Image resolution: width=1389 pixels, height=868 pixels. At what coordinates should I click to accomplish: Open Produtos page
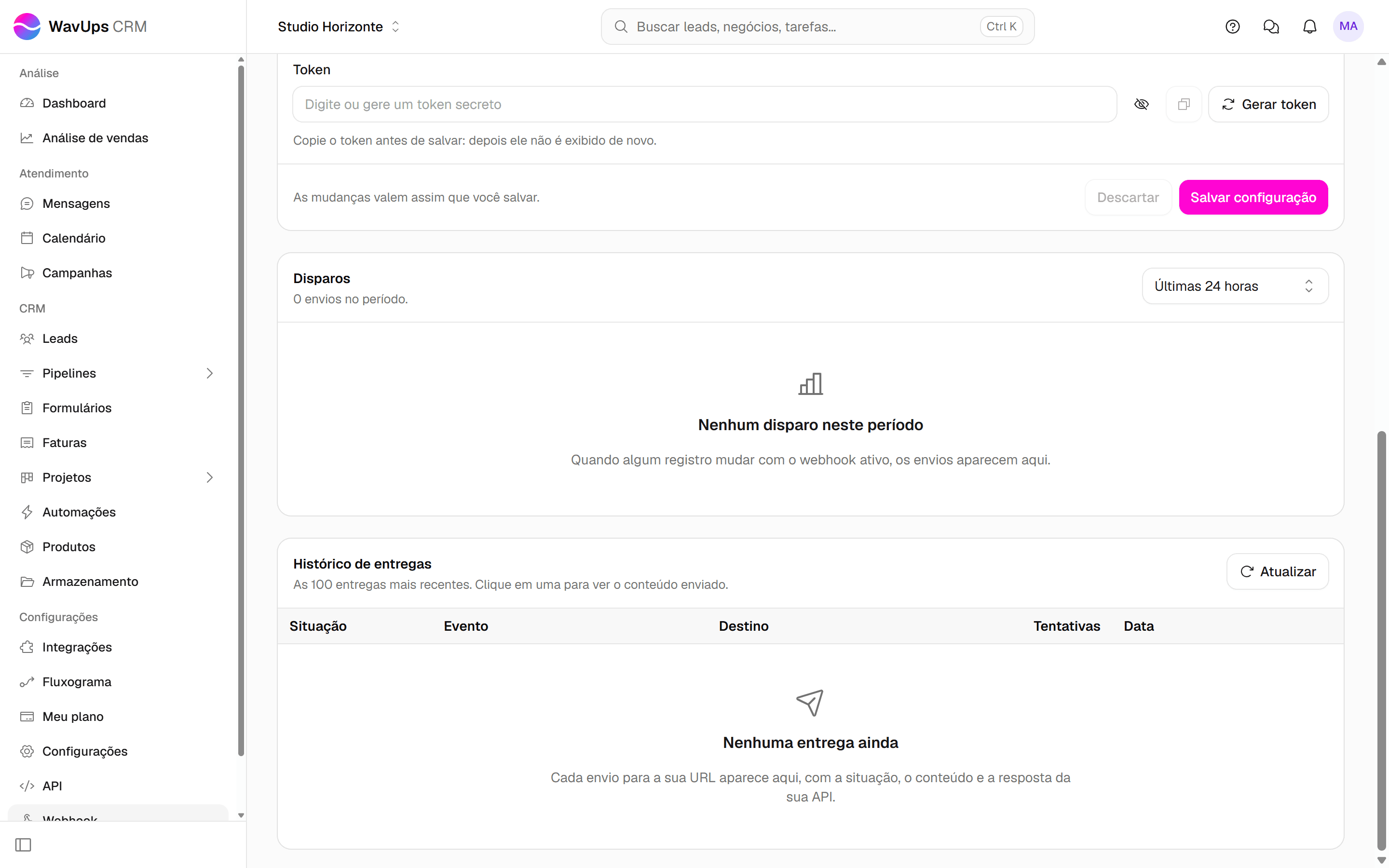pyautogui.click(x=118, y=546)
